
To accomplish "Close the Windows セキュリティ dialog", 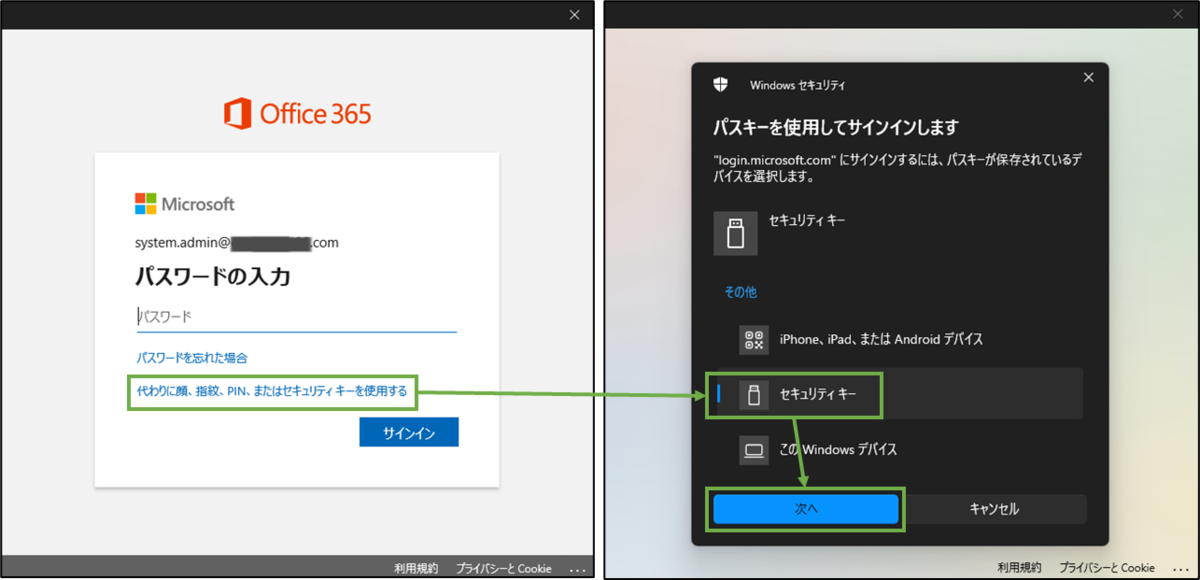I will click(x=1089, y=77).
